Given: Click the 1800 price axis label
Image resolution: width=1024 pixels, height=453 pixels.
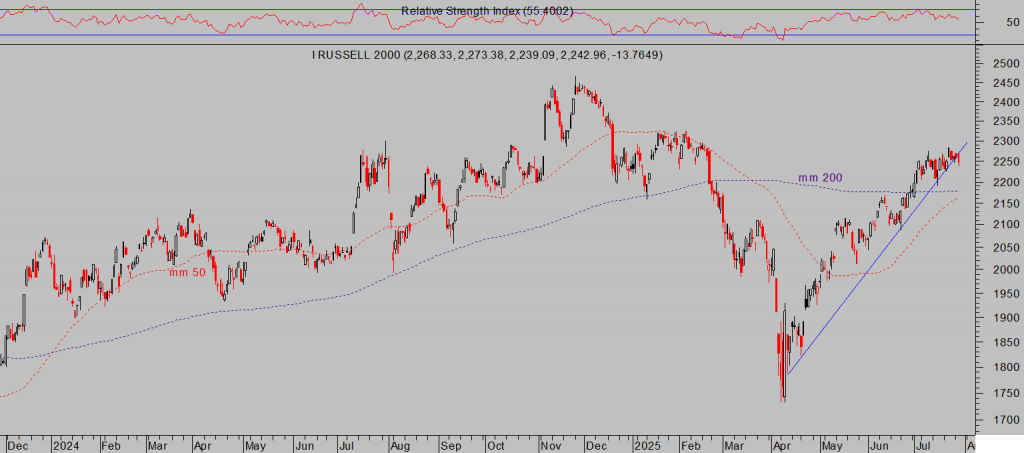Looking at the screenshot, I should pyautogui.click(x=1006, y=367).
